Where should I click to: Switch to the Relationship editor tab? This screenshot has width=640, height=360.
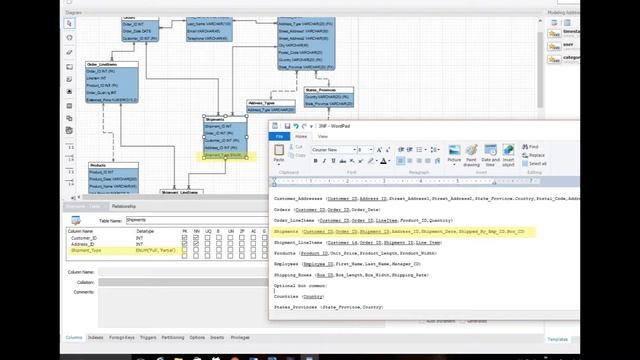click(124, 207)
